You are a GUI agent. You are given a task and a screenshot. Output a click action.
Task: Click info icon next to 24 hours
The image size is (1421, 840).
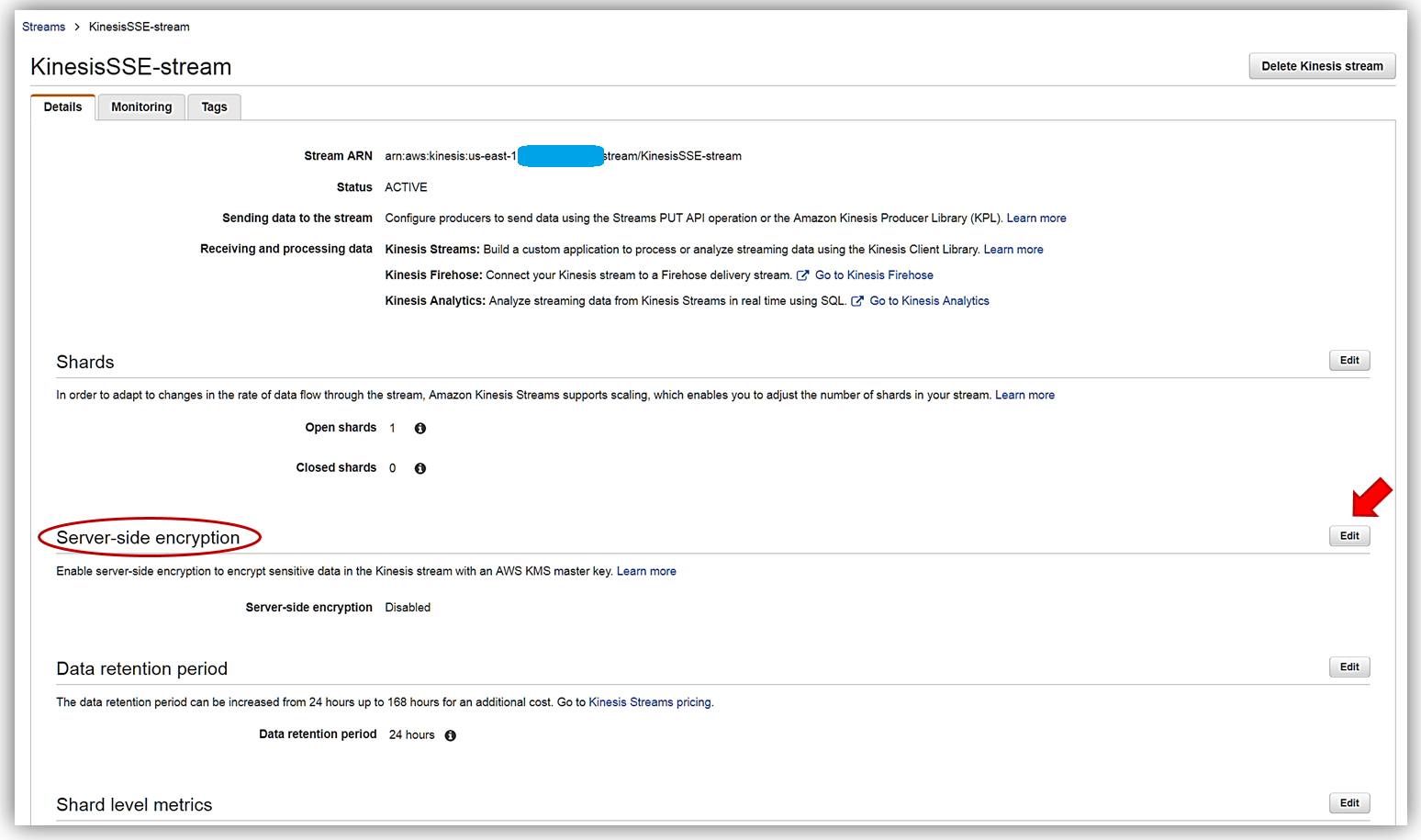point(451,735)
